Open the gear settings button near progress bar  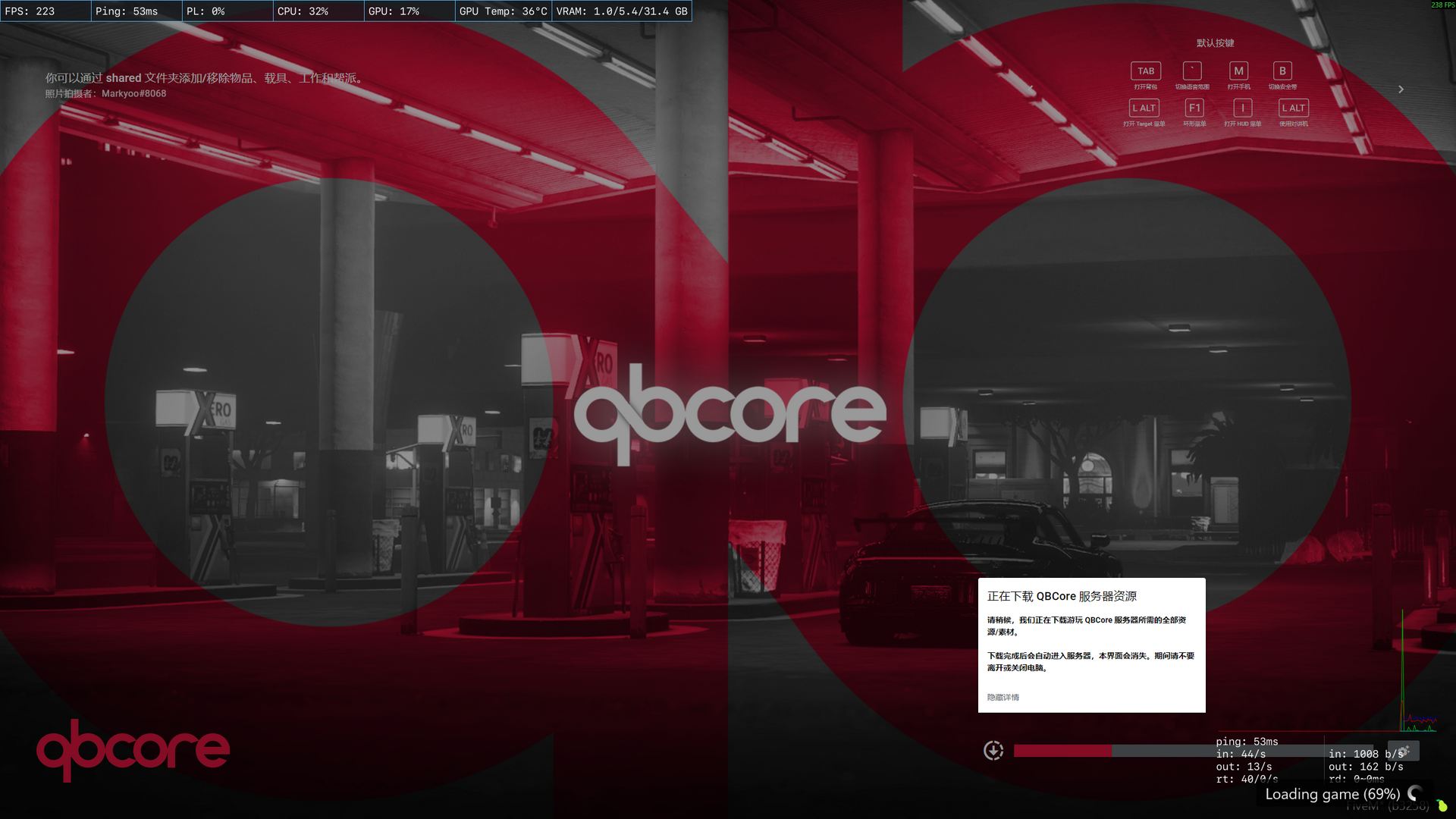(1404, 751)
